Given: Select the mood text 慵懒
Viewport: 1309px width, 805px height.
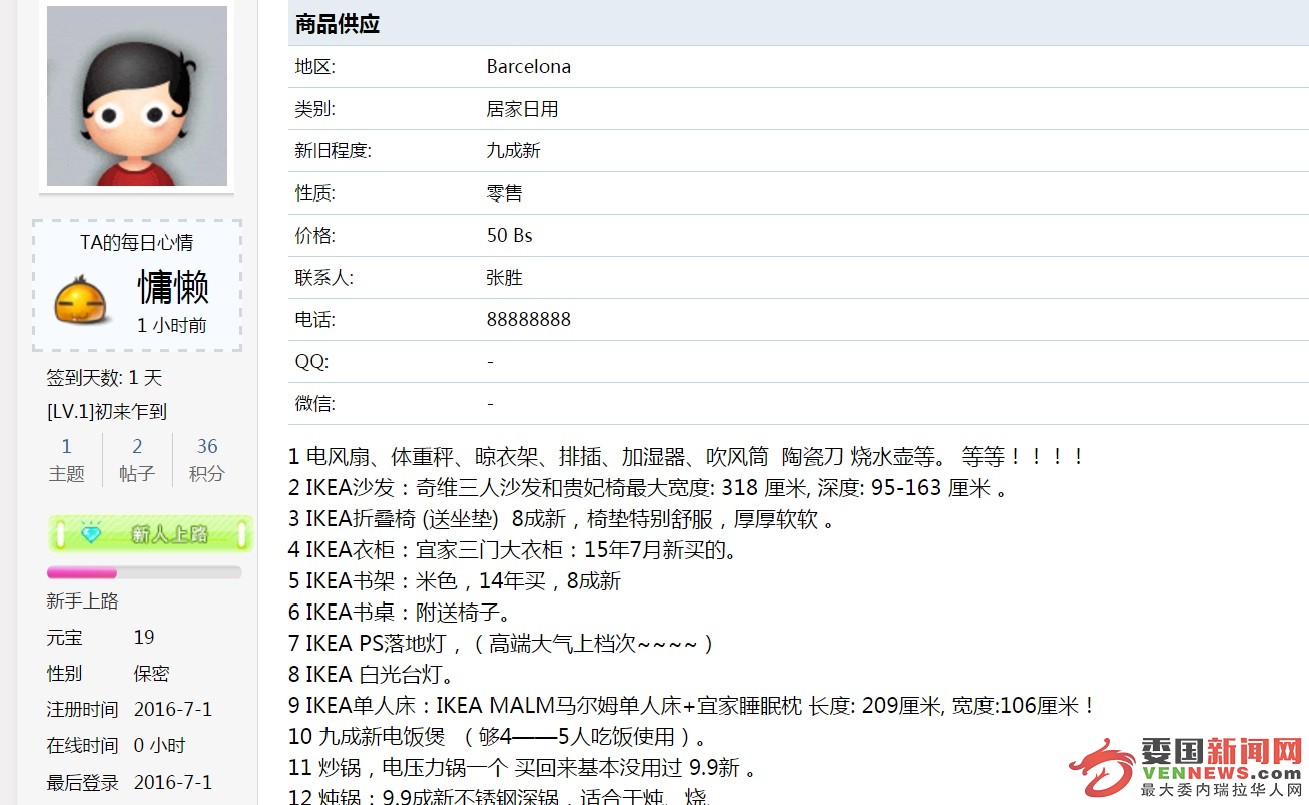Looking at the screenshot, I should click(x=173, y=287).
